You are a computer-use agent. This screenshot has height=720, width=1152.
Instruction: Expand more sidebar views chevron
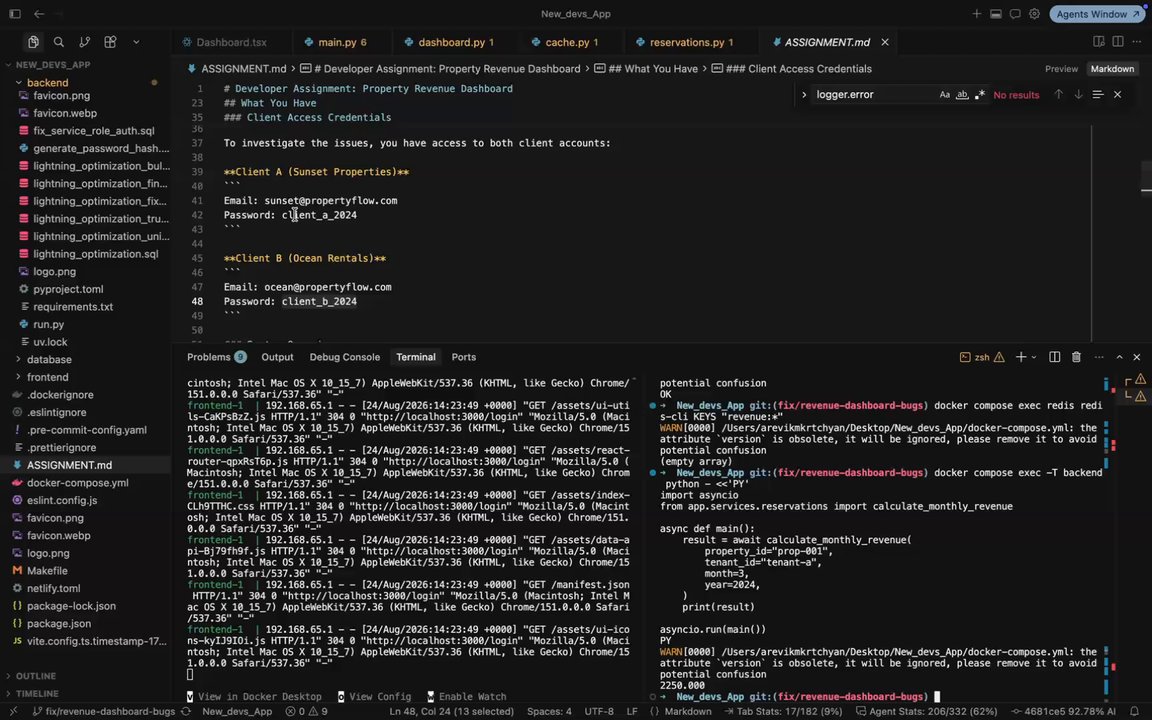(x=136, y=42)
